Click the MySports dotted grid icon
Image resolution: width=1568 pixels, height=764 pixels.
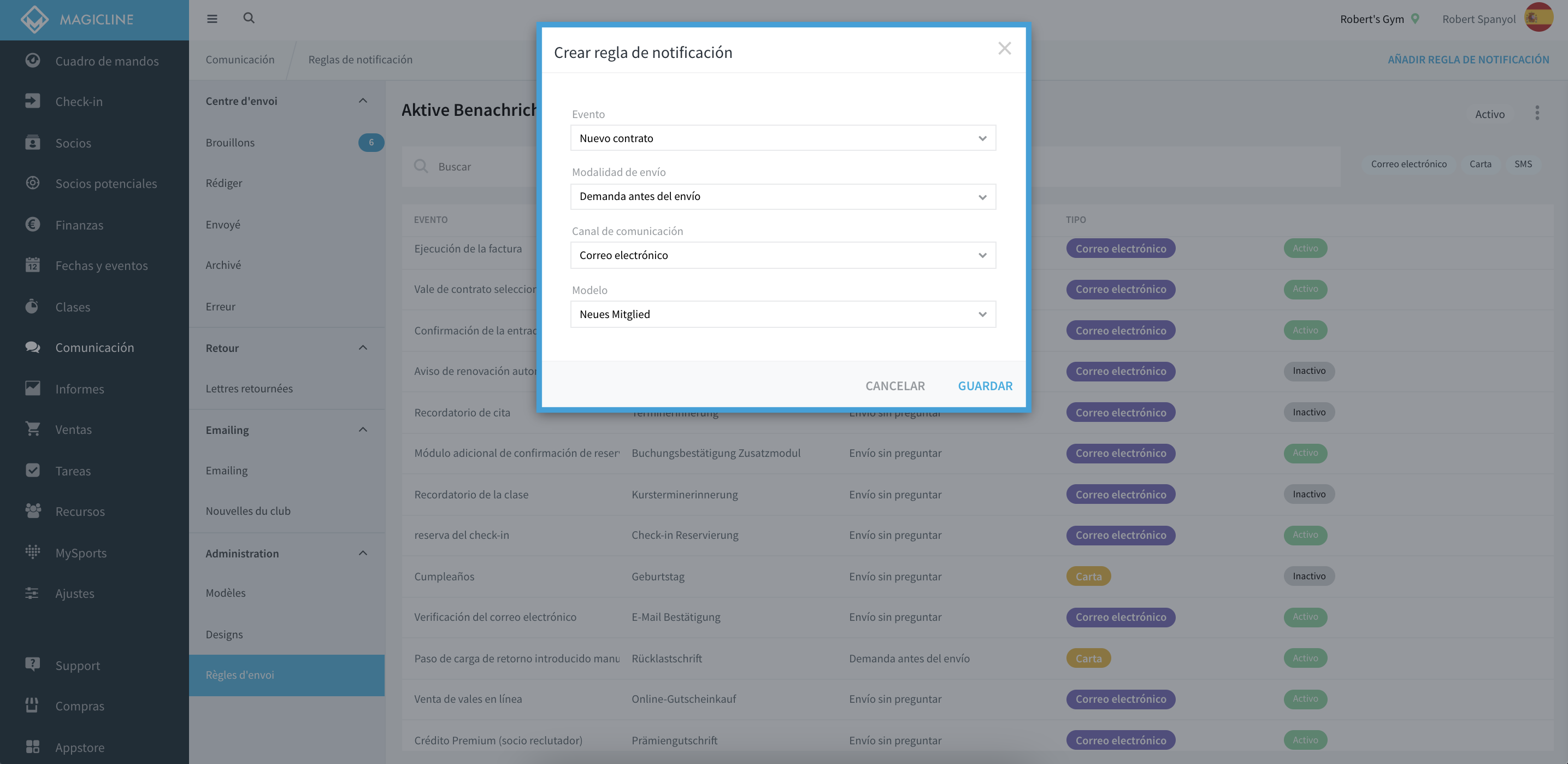point(32,552)
